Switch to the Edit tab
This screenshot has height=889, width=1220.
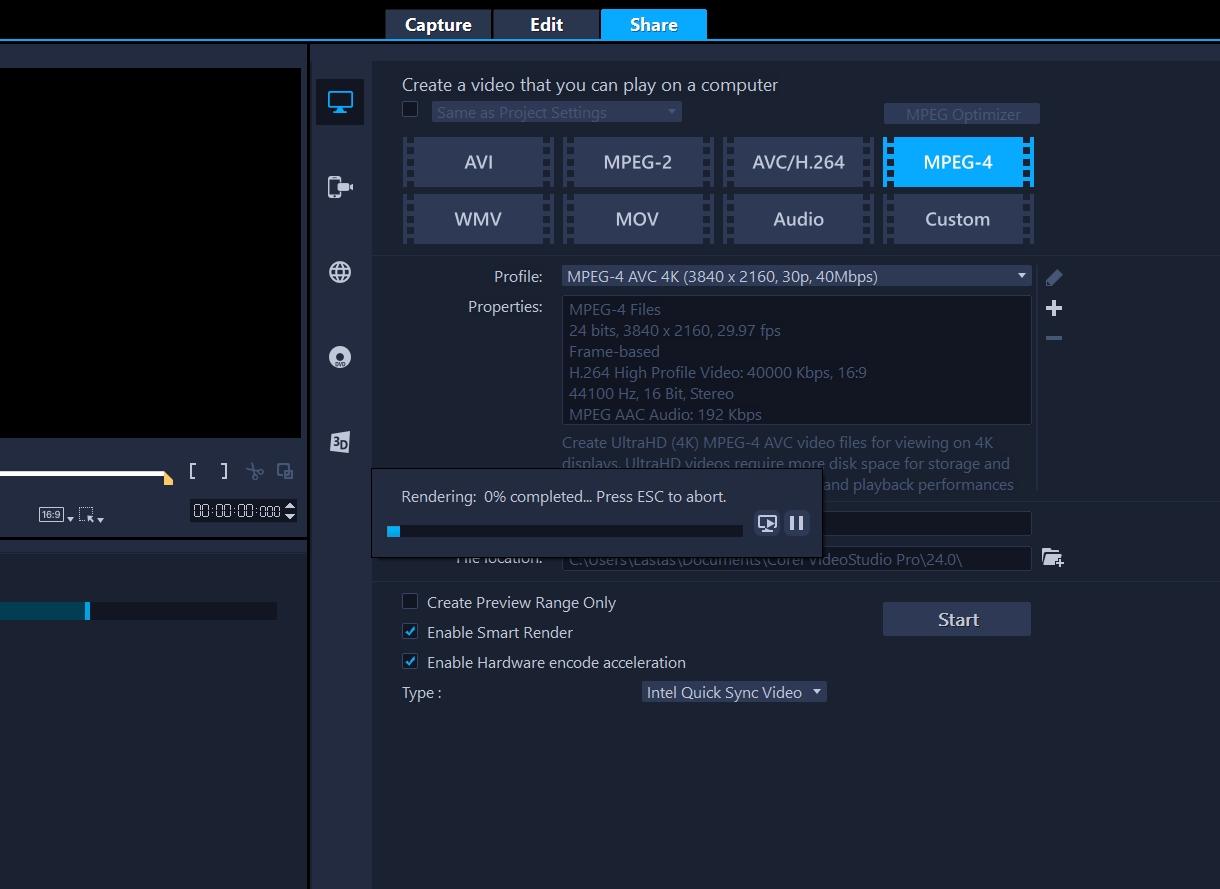coord(546,25)
